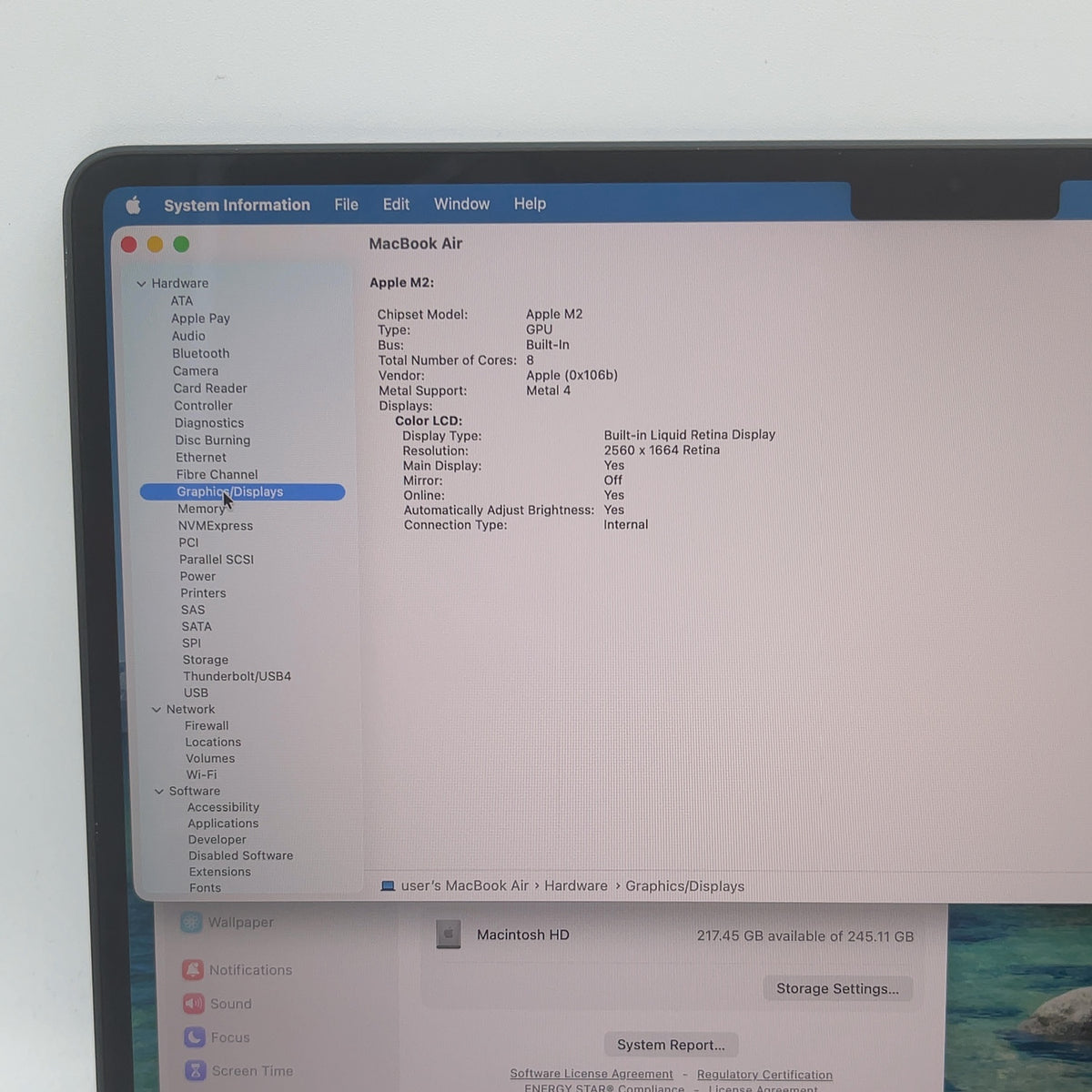Screen dimensions: 1092x1092
Task: Click the System Report... button
Action: coord(671,1045)
